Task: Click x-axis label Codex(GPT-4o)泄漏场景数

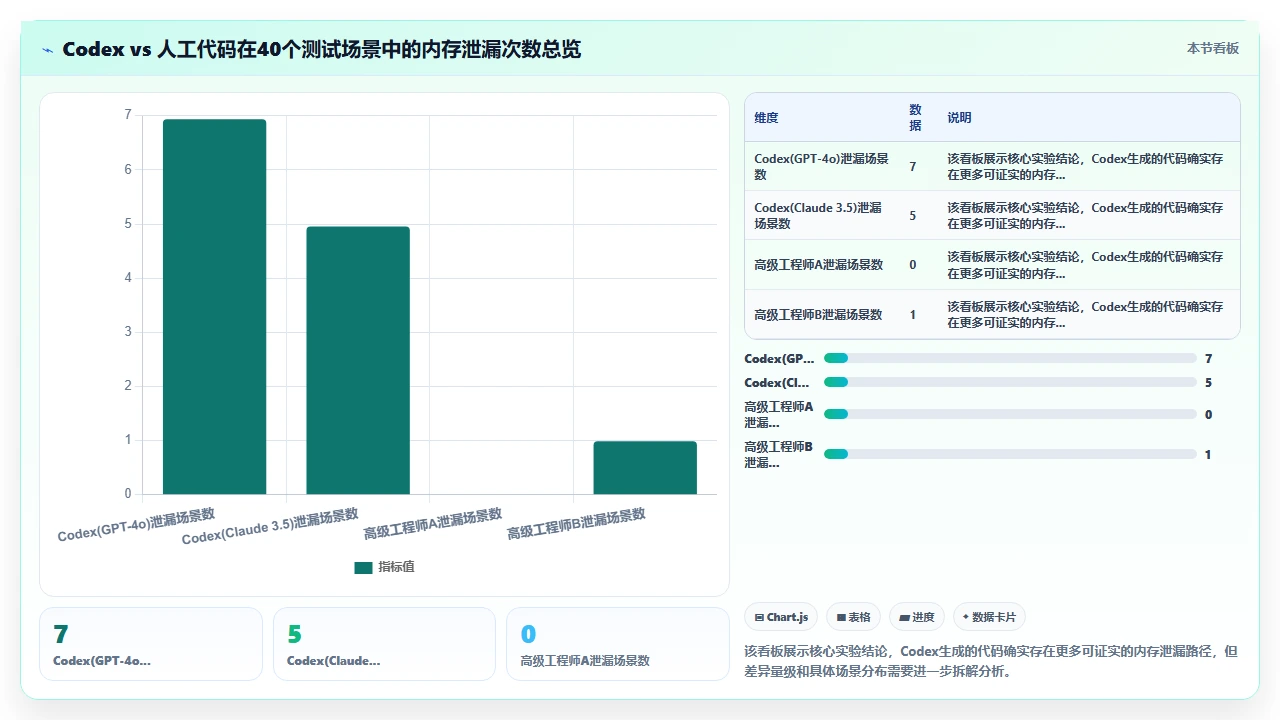Action: (x=136, y=525)
